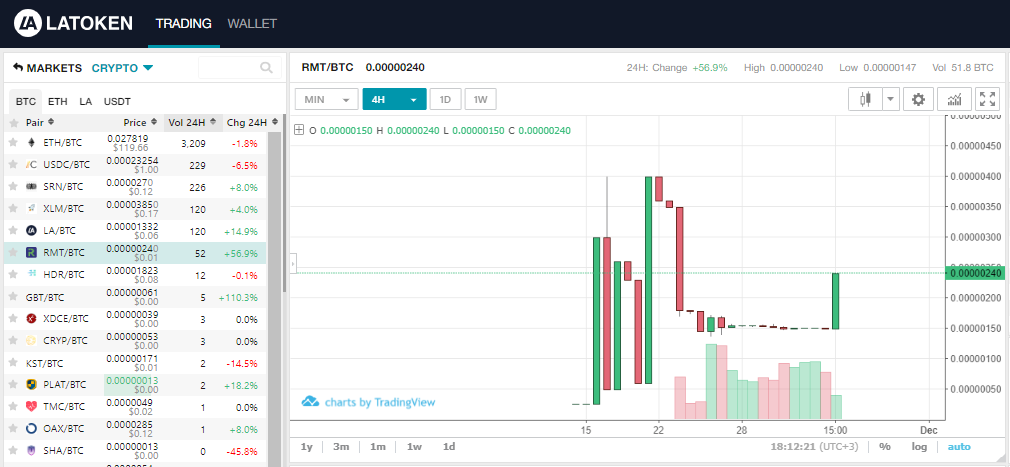Click the candlestick chart style icon

[865, 99]
